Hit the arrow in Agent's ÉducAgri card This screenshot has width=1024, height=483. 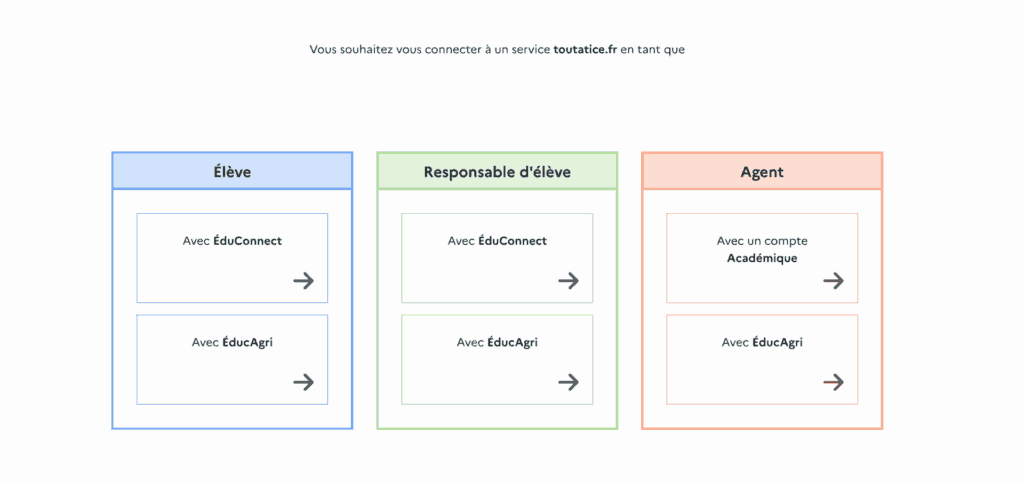pos(833,382)
